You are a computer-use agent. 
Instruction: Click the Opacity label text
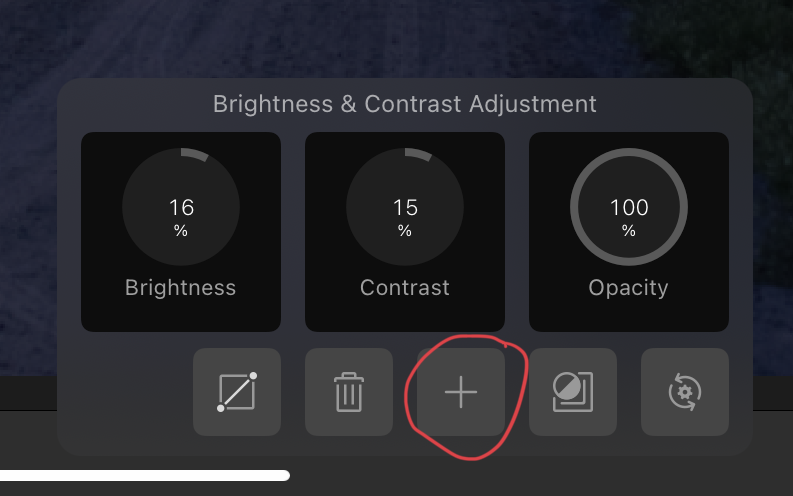[629, 288]
